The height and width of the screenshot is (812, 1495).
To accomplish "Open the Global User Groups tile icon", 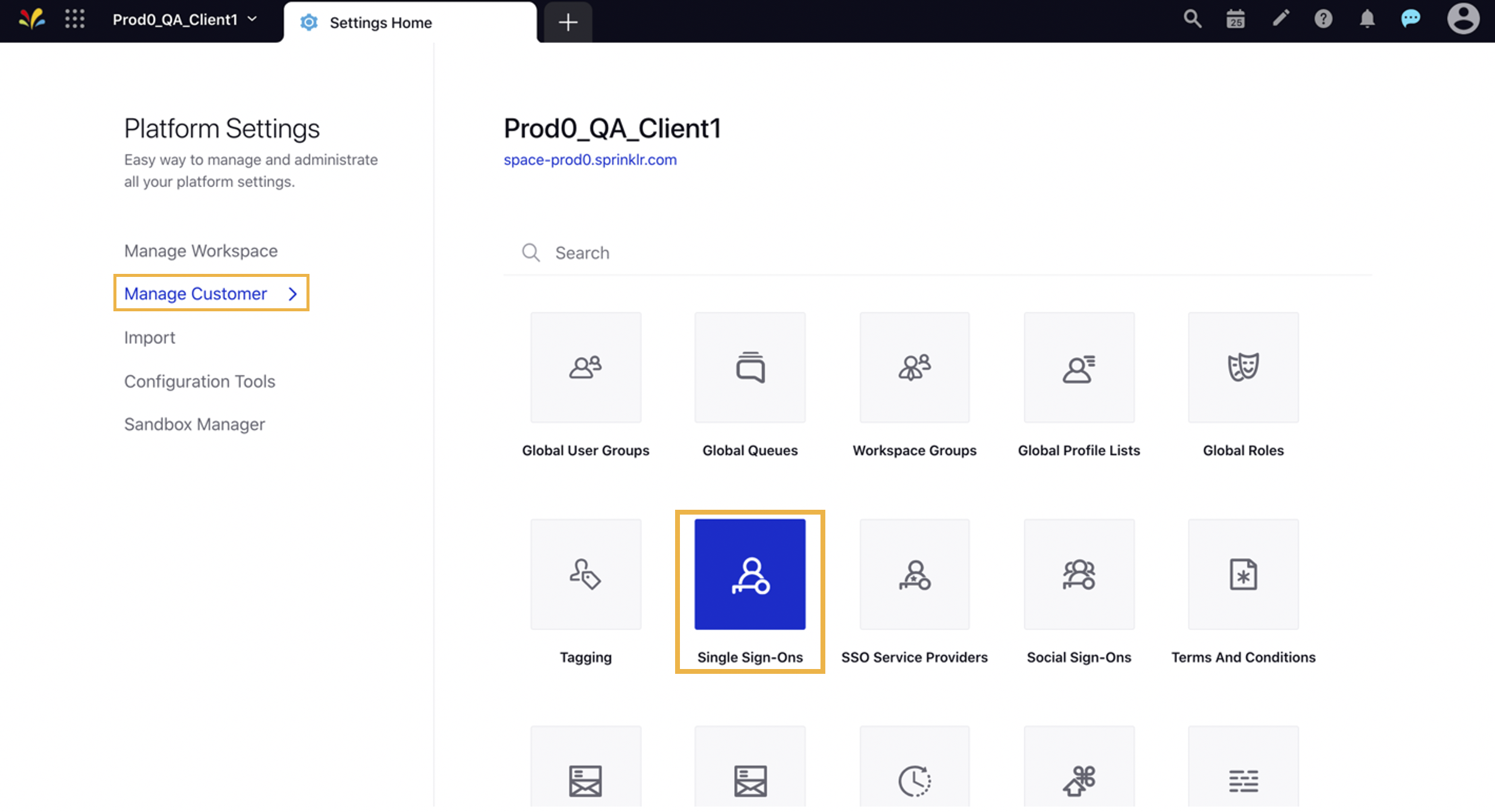I will click(x=585, y=367).
